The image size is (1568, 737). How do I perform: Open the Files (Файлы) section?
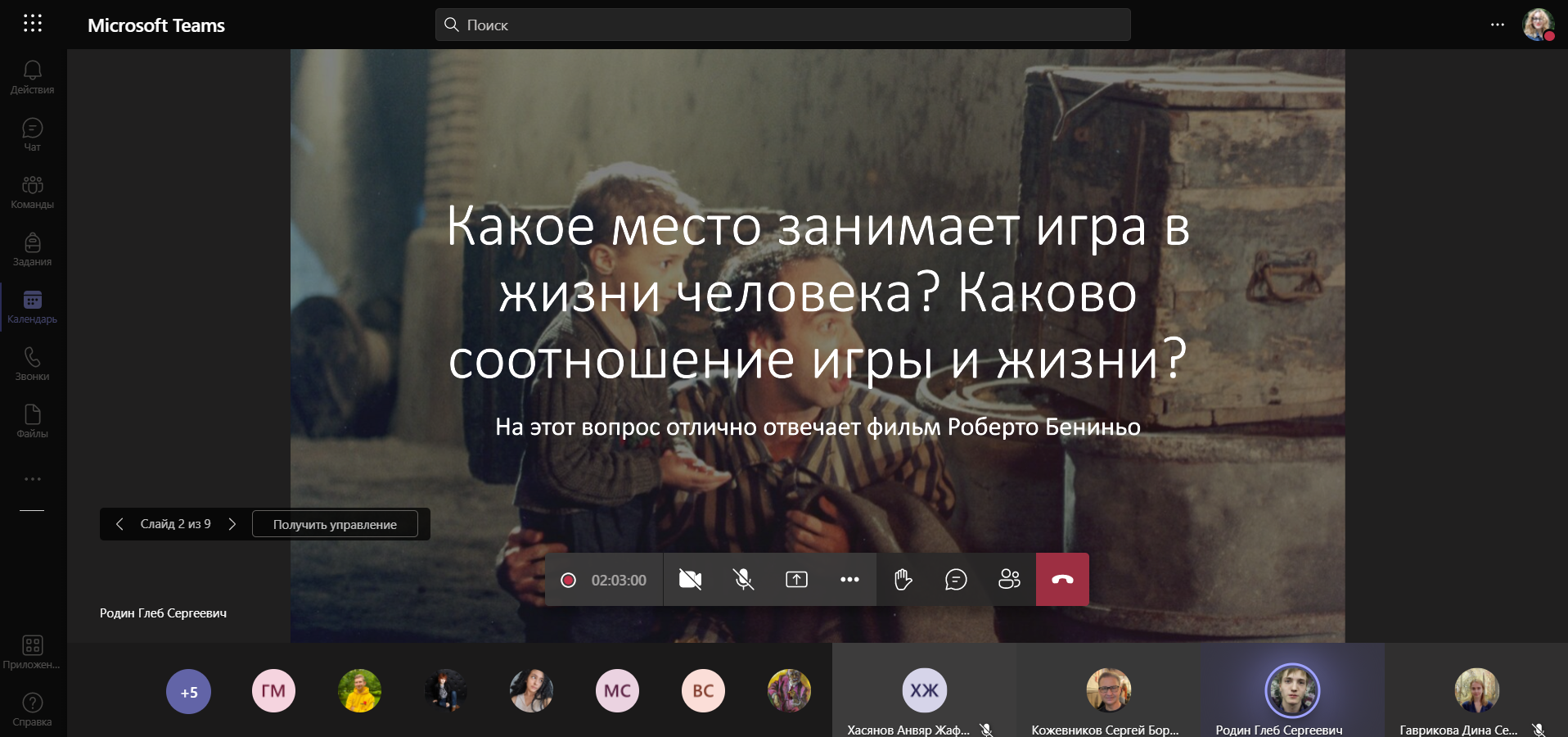pos(33,421)
